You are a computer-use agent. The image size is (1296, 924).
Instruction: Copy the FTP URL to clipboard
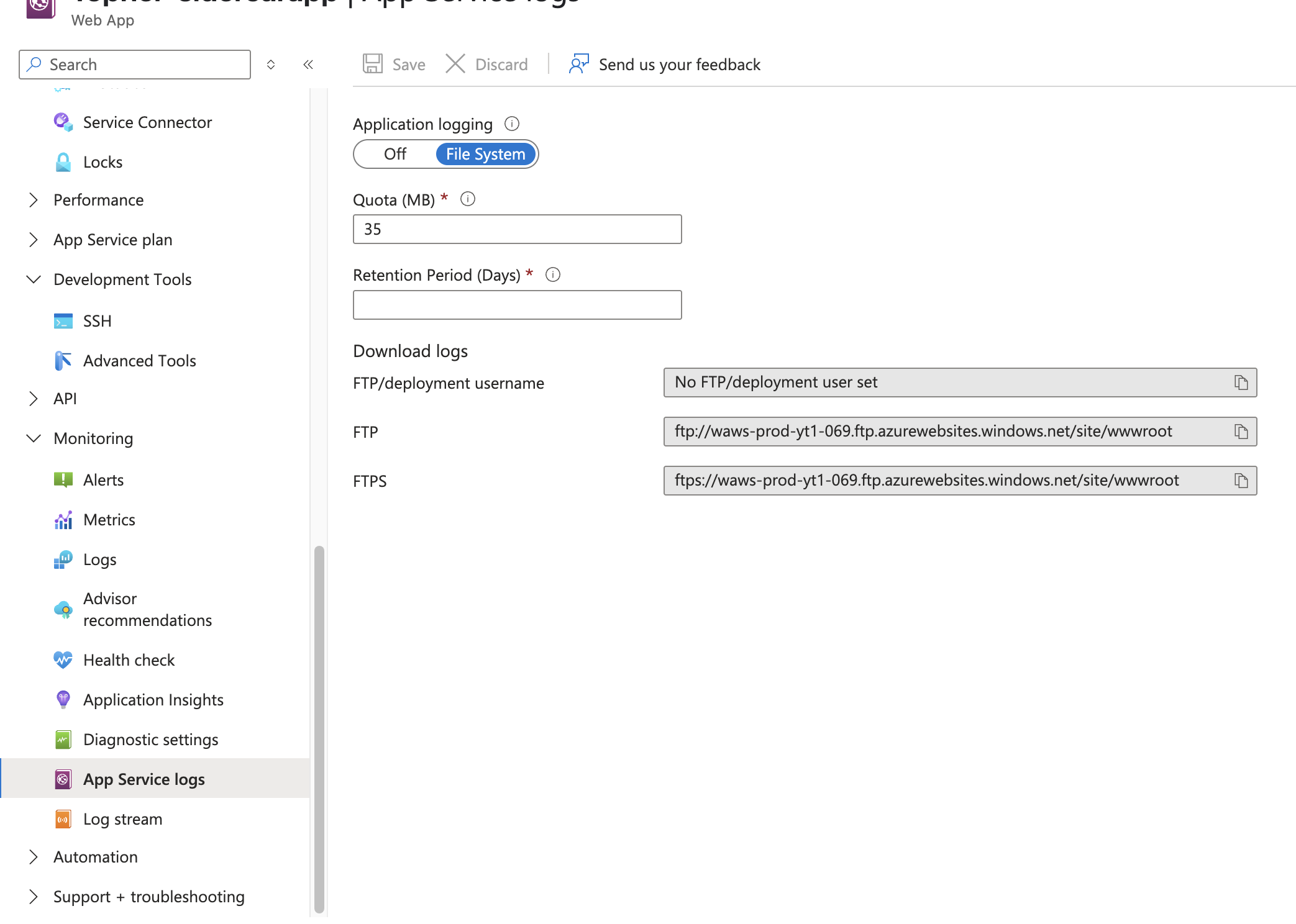[1241, 432]
